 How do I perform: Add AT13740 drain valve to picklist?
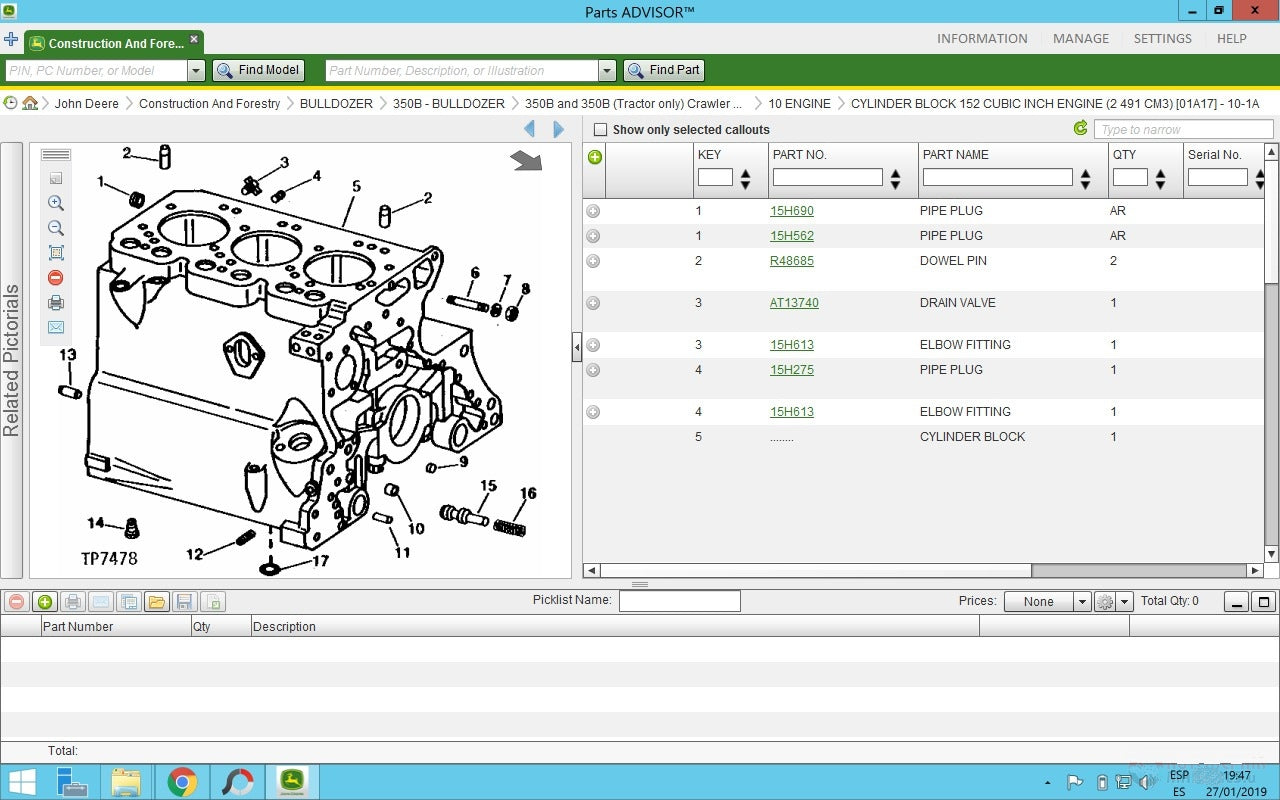point(593,303)
